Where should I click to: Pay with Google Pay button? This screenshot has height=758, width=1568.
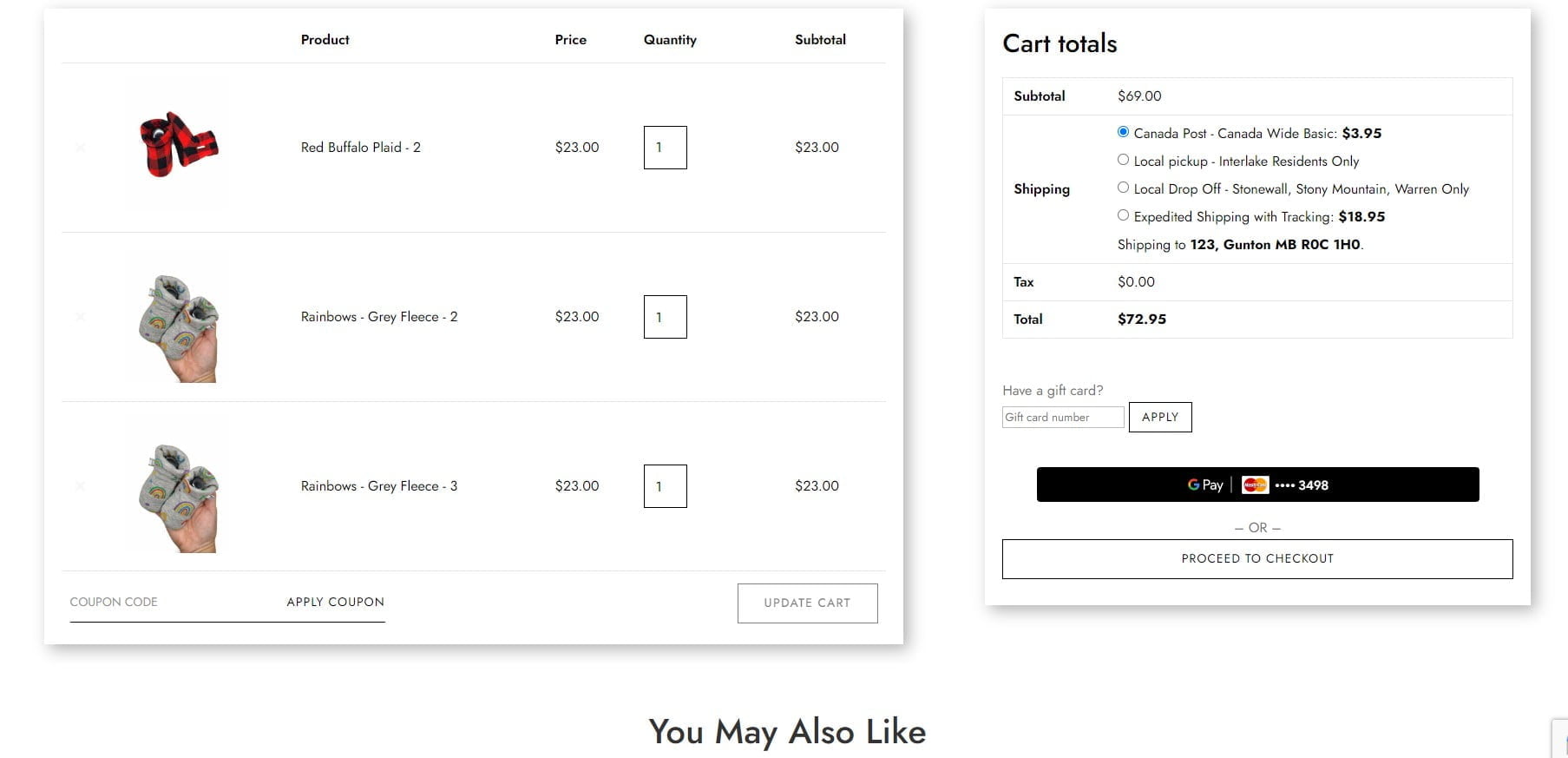coord(1257,484)
